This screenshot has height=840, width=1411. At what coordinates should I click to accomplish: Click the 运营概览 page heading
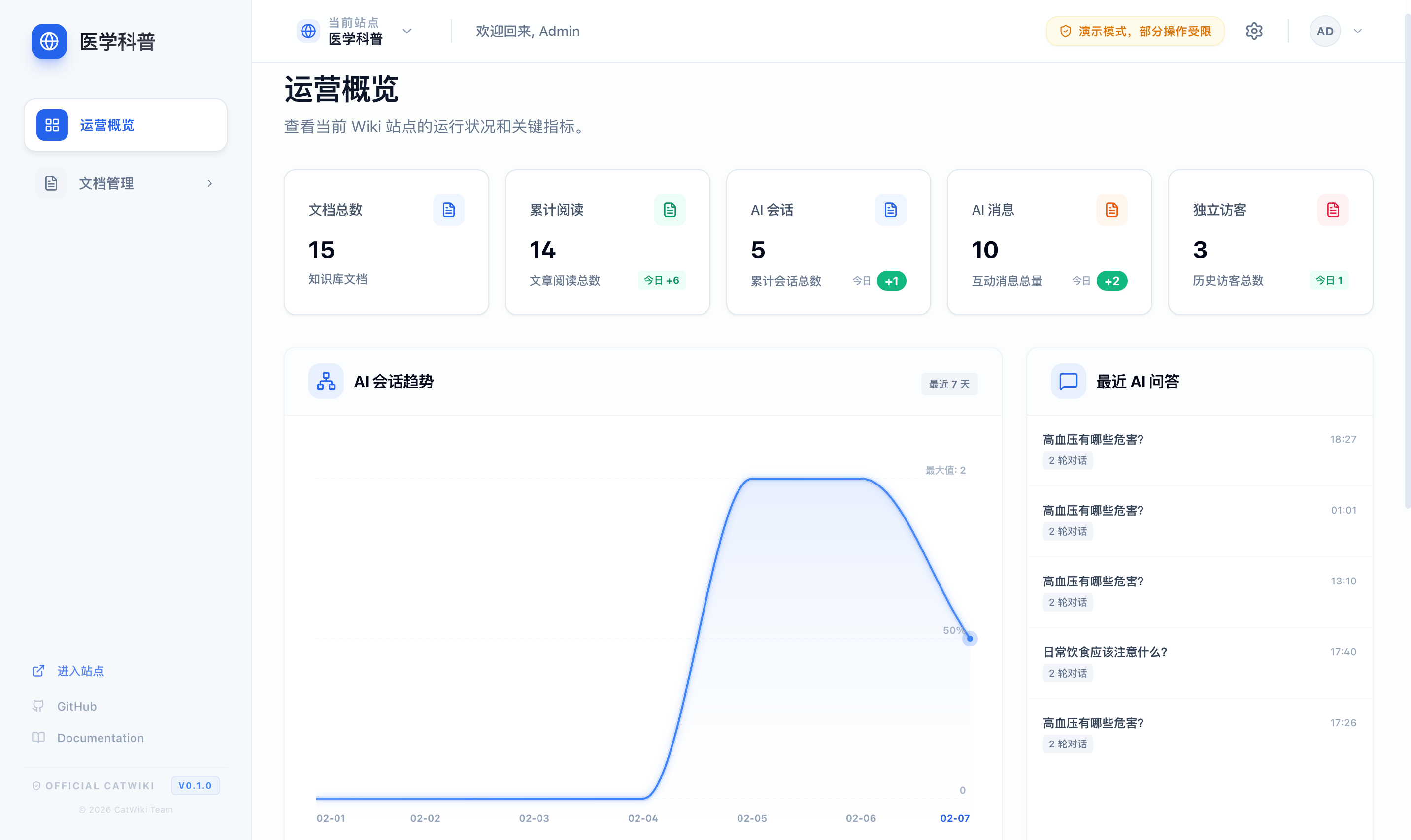point(341,89)
